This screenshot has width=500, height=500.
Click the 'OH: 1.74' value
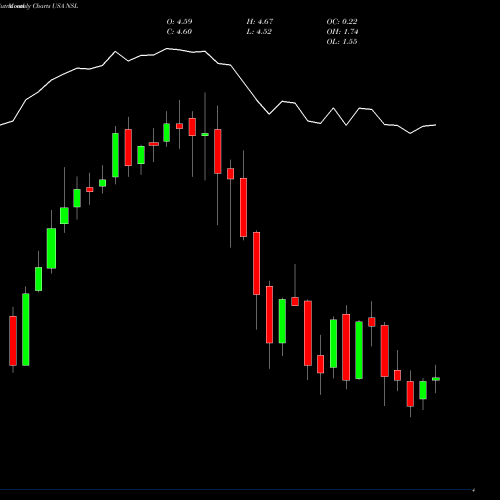[x=342, y=32]
